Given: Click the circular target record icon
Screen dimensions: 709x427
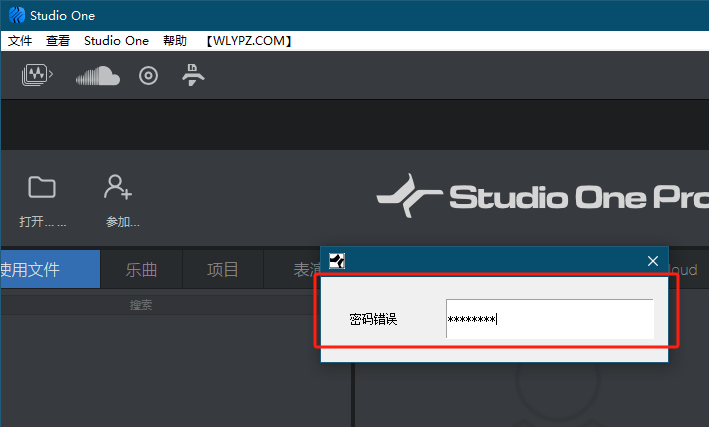Looking at the screenshot, I should coord(148,76).
